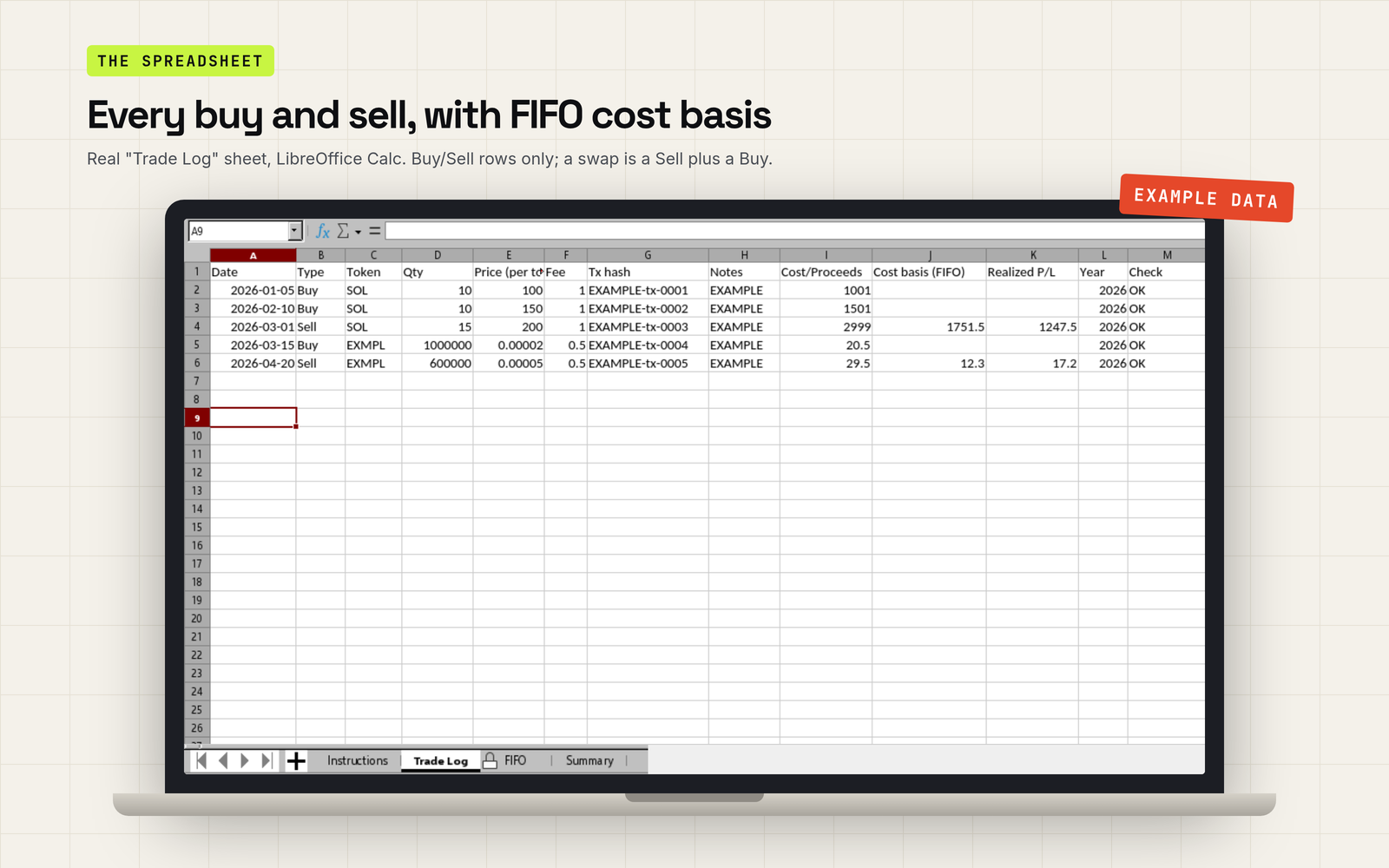Select the active empty cell A9
1389x868 pixels.
253,418
